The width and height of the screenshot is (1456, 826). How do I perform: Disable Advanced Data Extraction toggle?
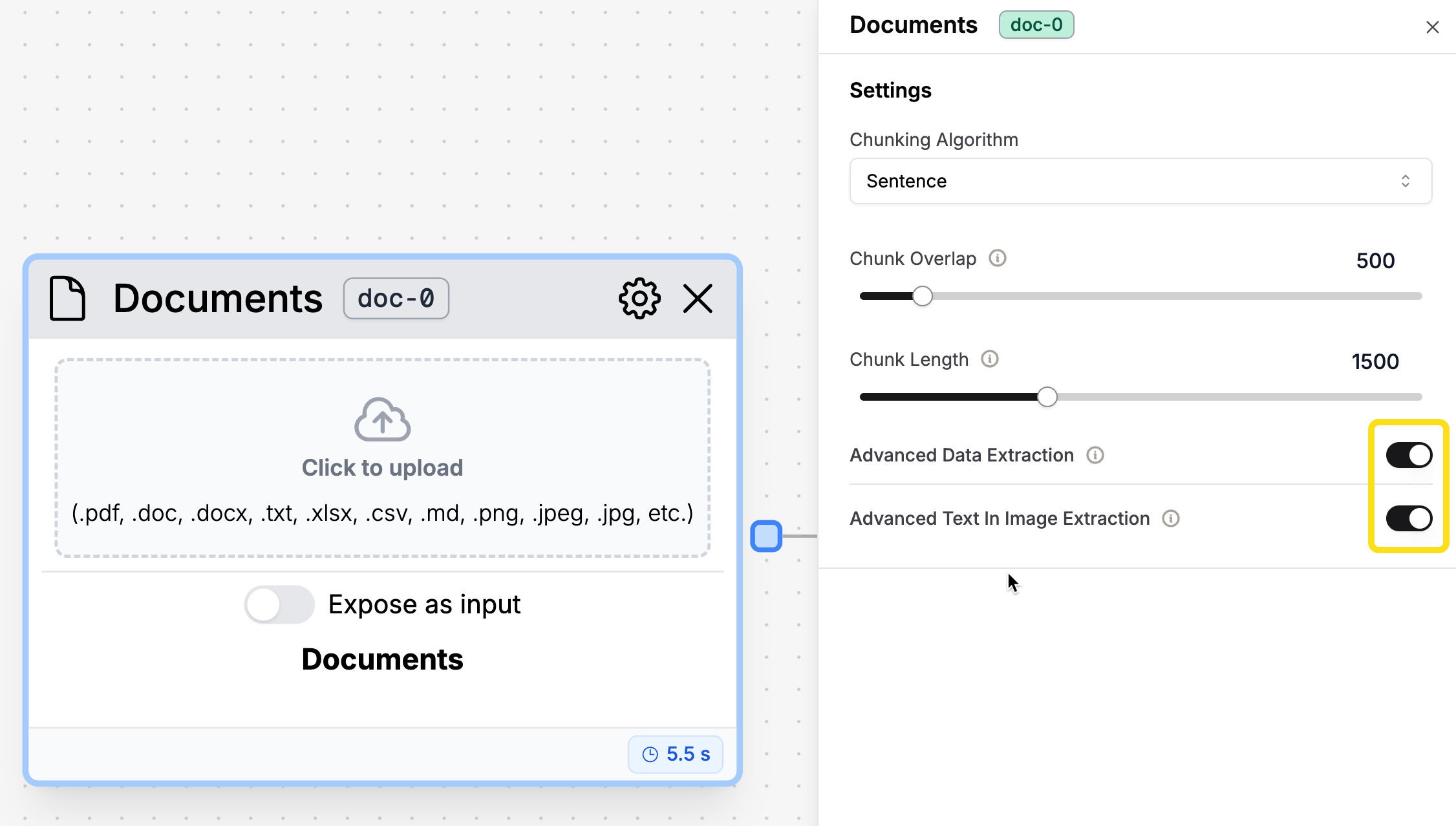point(1409,455)
